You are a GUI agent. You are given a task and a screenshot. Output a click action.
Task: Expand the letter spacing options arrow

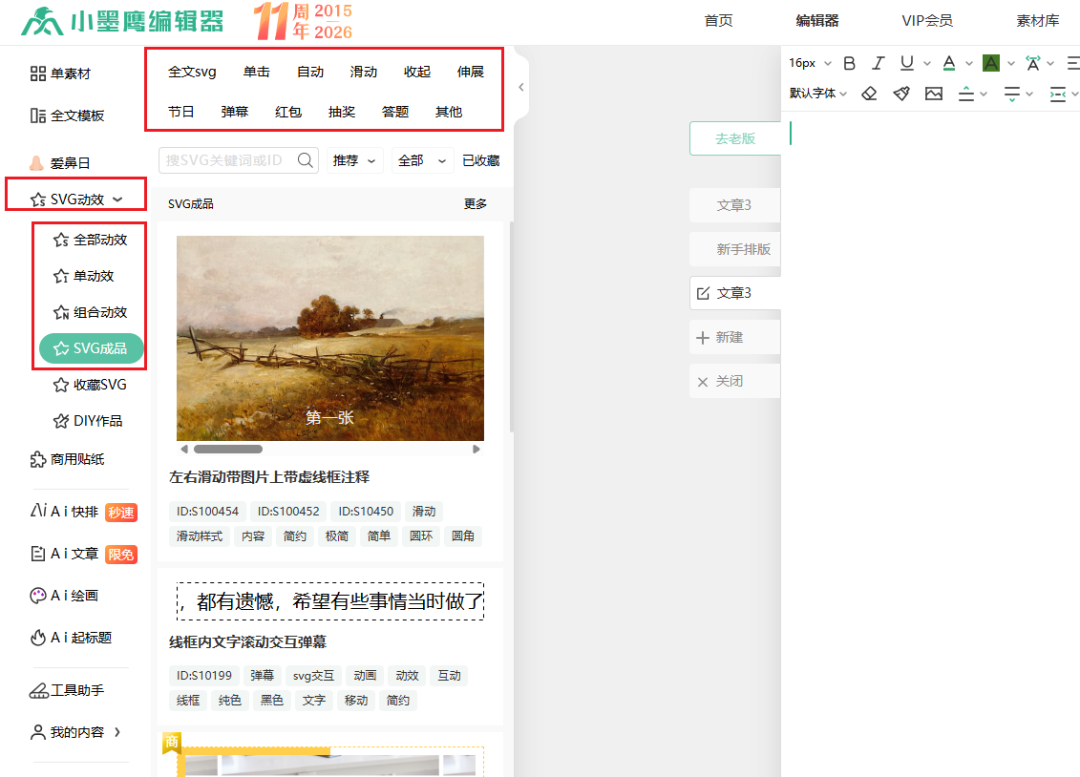[1050, 63]
